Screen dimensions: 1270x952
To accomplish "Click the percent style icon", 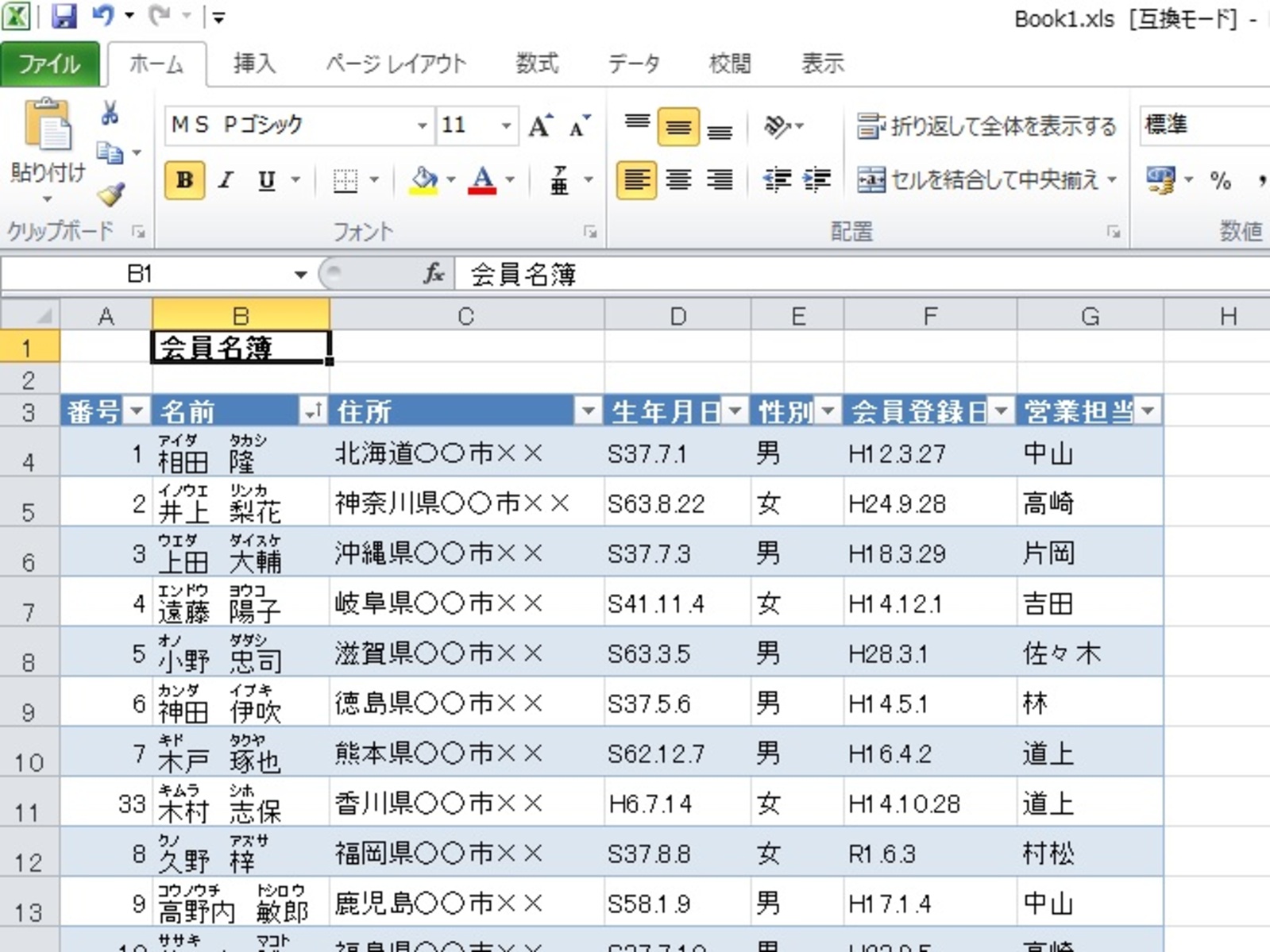I will 1220,180.
